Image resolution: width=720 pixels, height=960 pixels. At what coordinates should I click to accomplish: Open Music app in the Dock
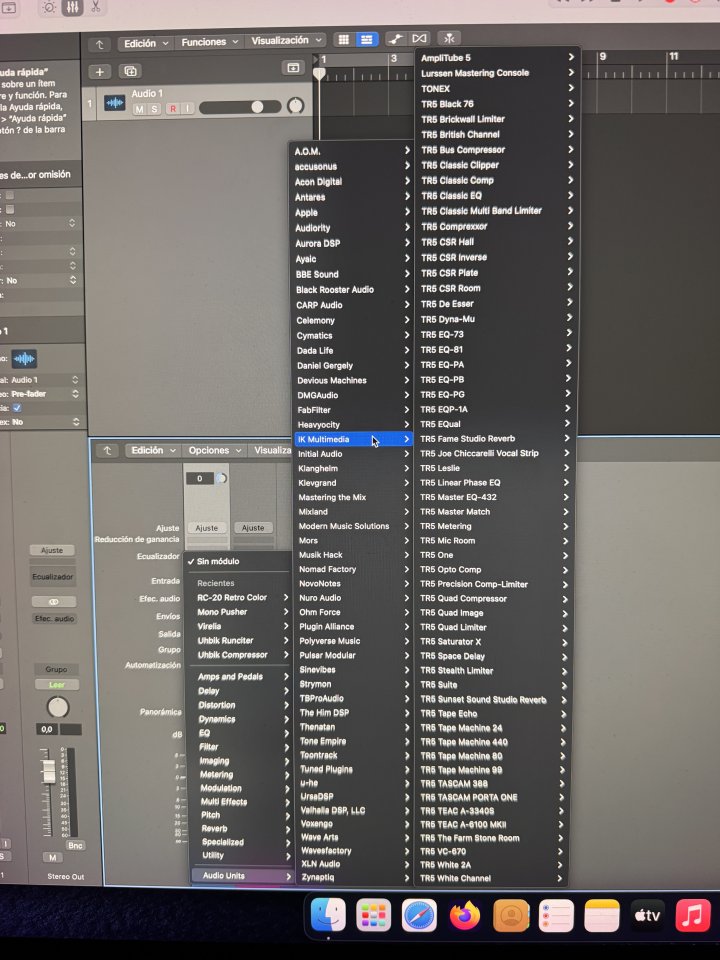692,916
